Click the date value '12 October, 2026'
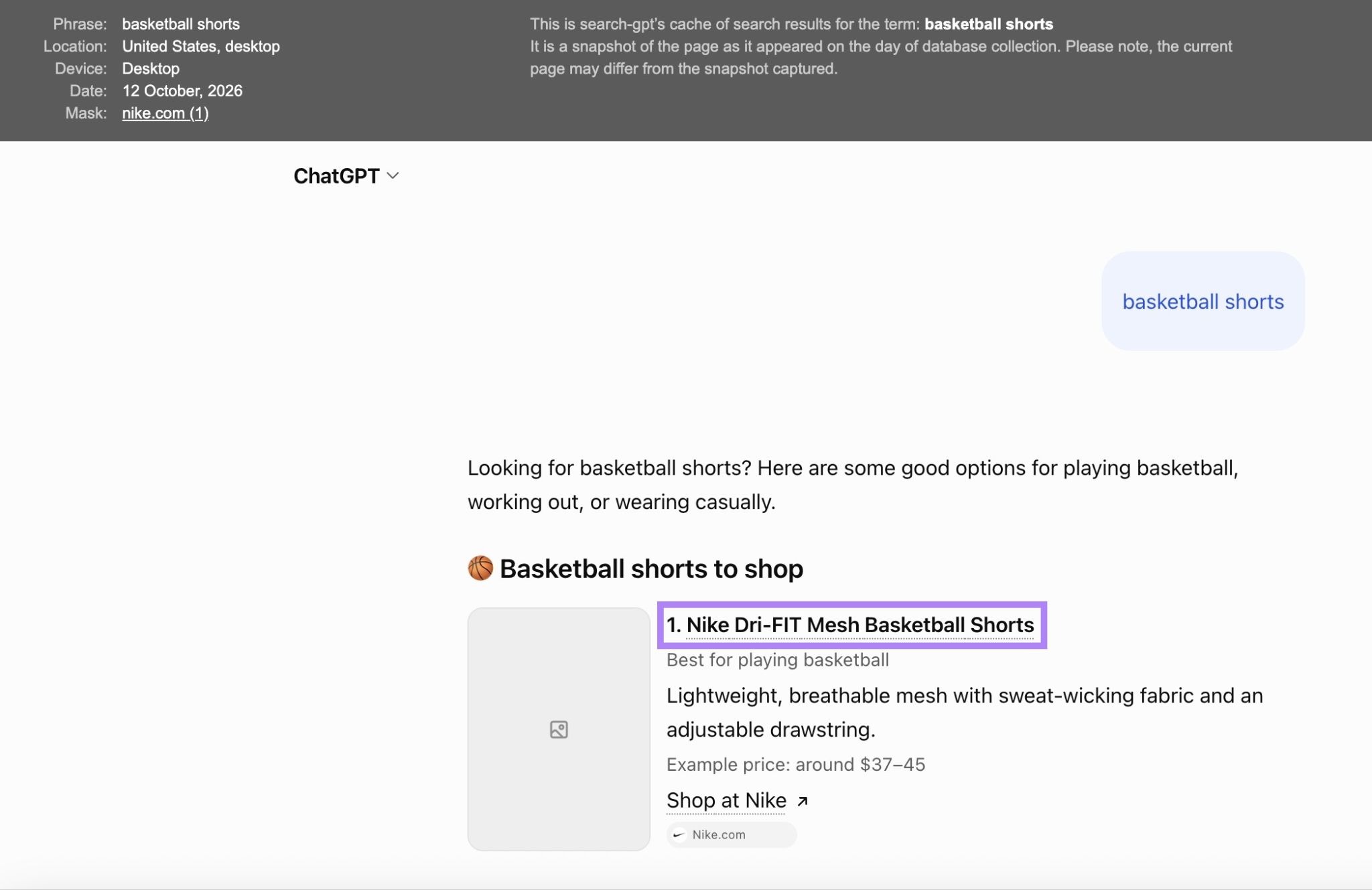The image size is (1372, 890). click(x=182, y=90)
